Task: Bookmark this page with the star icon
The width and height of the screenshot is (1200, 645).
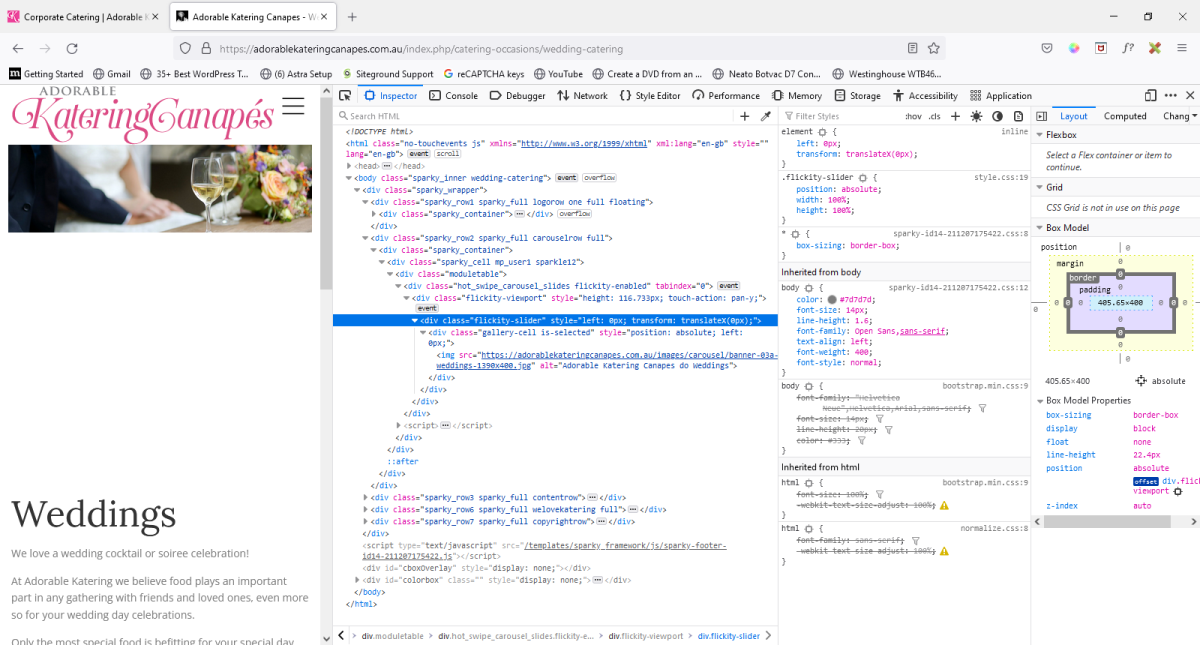Action: 933,48
